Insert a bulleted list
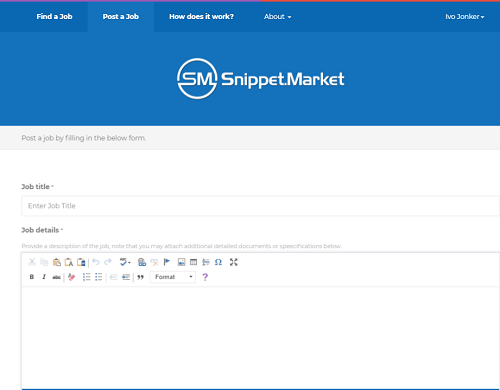500x390 pixels. 99,277
